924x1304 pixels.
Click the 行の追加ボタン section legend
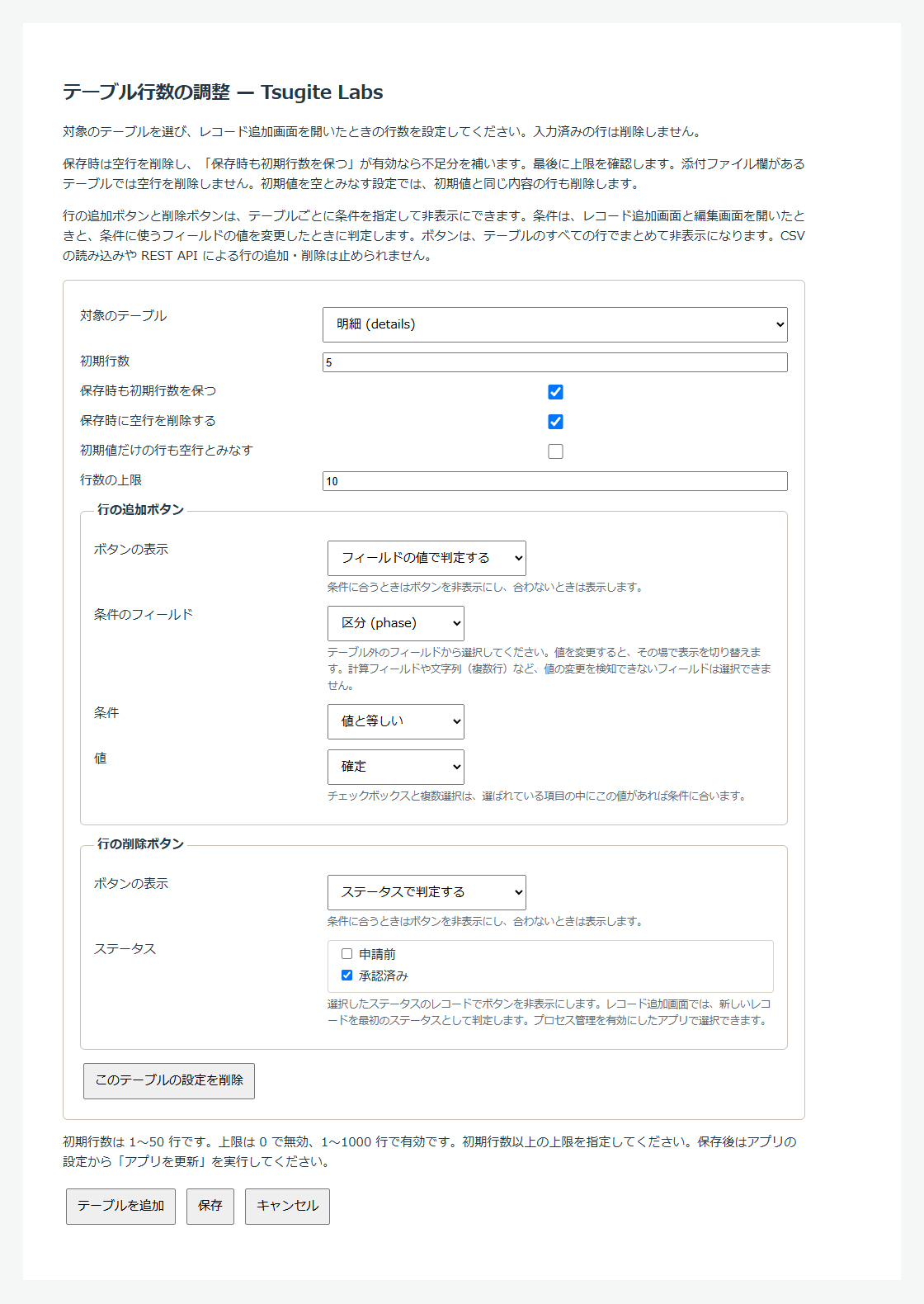(140, 510)
